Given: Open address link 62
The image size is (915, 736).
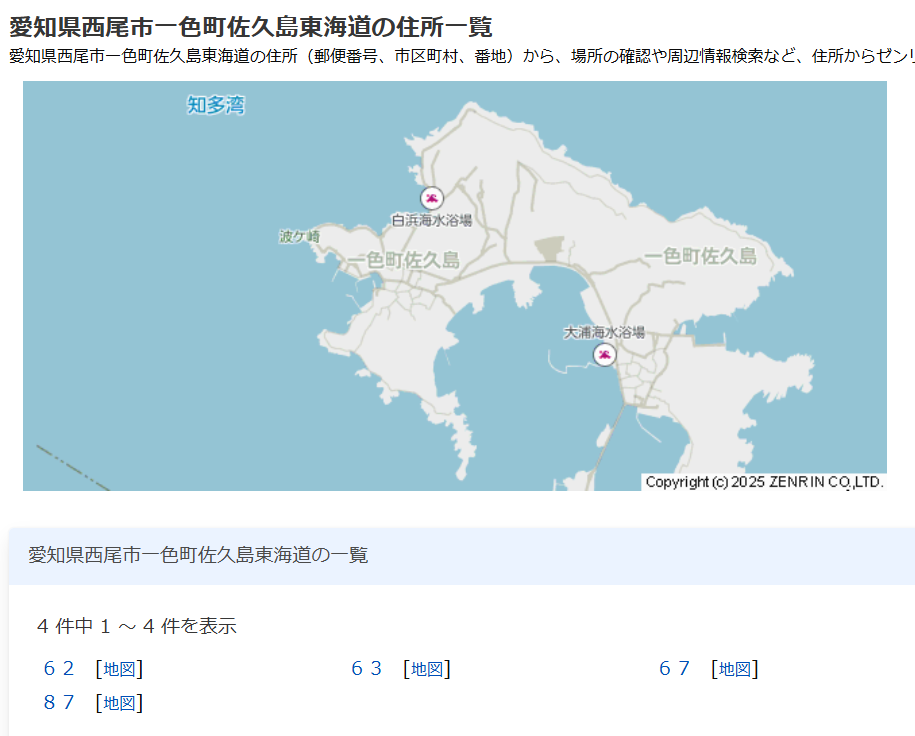Looking at the screenshot, I should (59, 668).
